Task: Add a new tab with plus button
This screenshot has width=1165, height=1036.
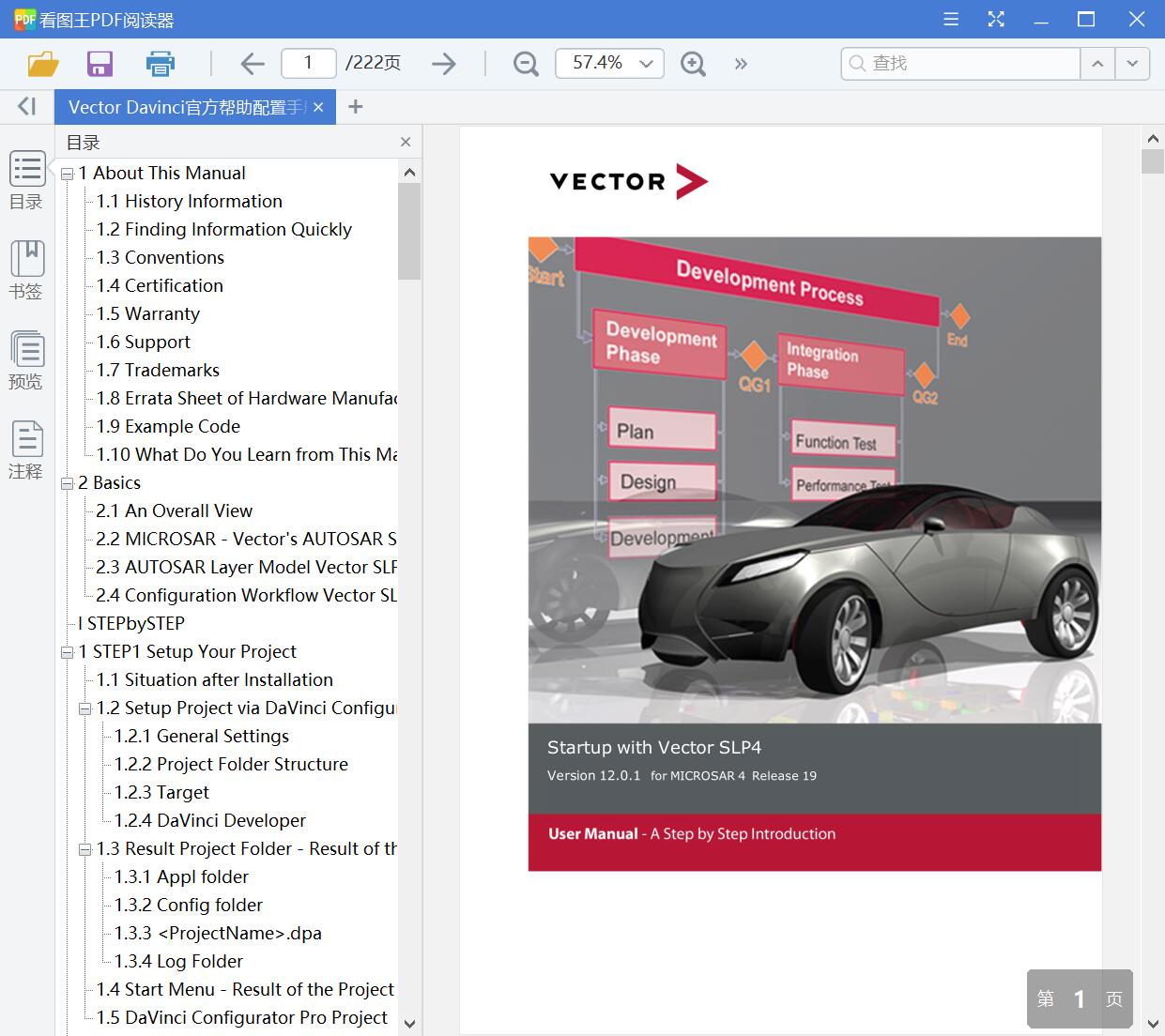Action: (355, 107)
